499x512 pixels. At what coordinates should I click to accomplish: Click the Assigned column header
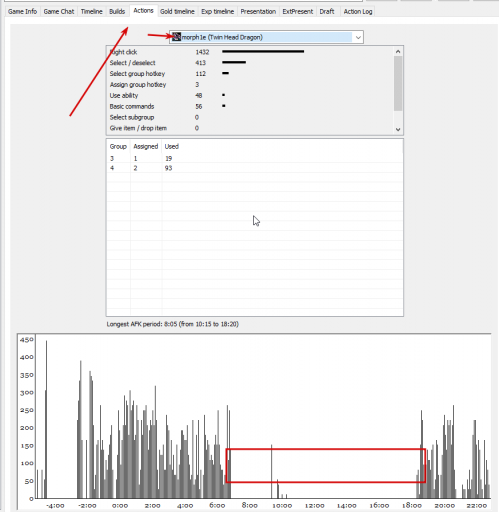[146, 146]
